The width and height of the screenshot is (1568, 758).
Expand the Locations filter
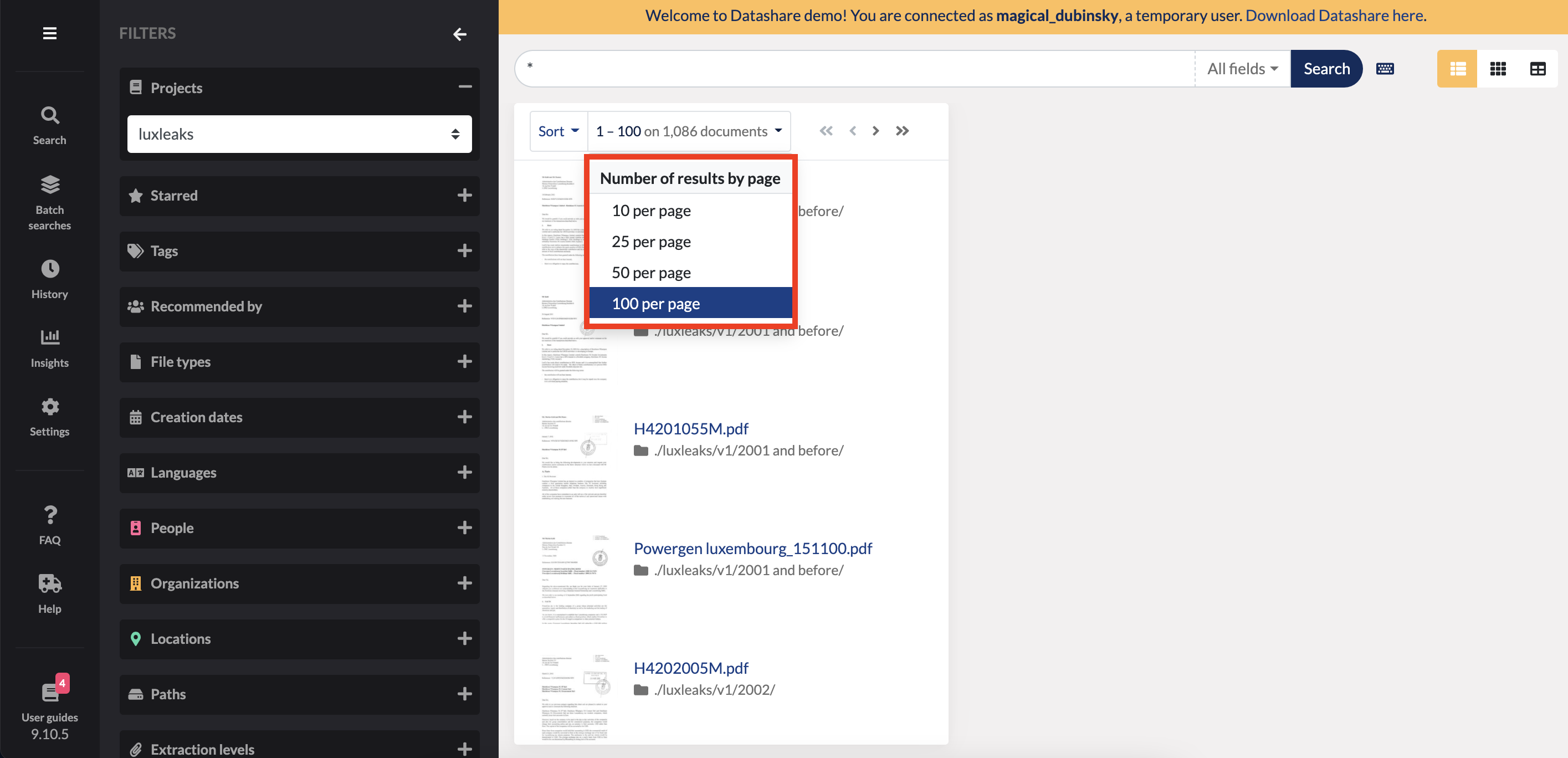click(x=464, y=639)
